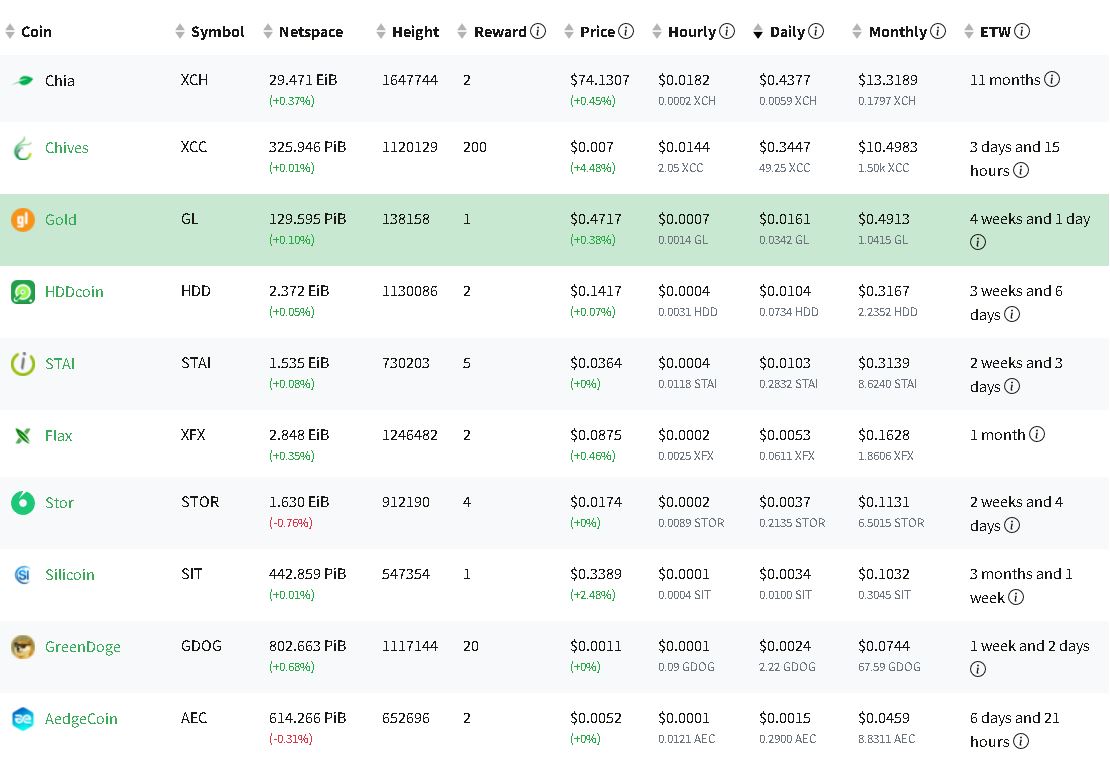Click the Flax coin logo icon
The width and height of the screenshot is (1110, 757).
(x=23, y=436)
